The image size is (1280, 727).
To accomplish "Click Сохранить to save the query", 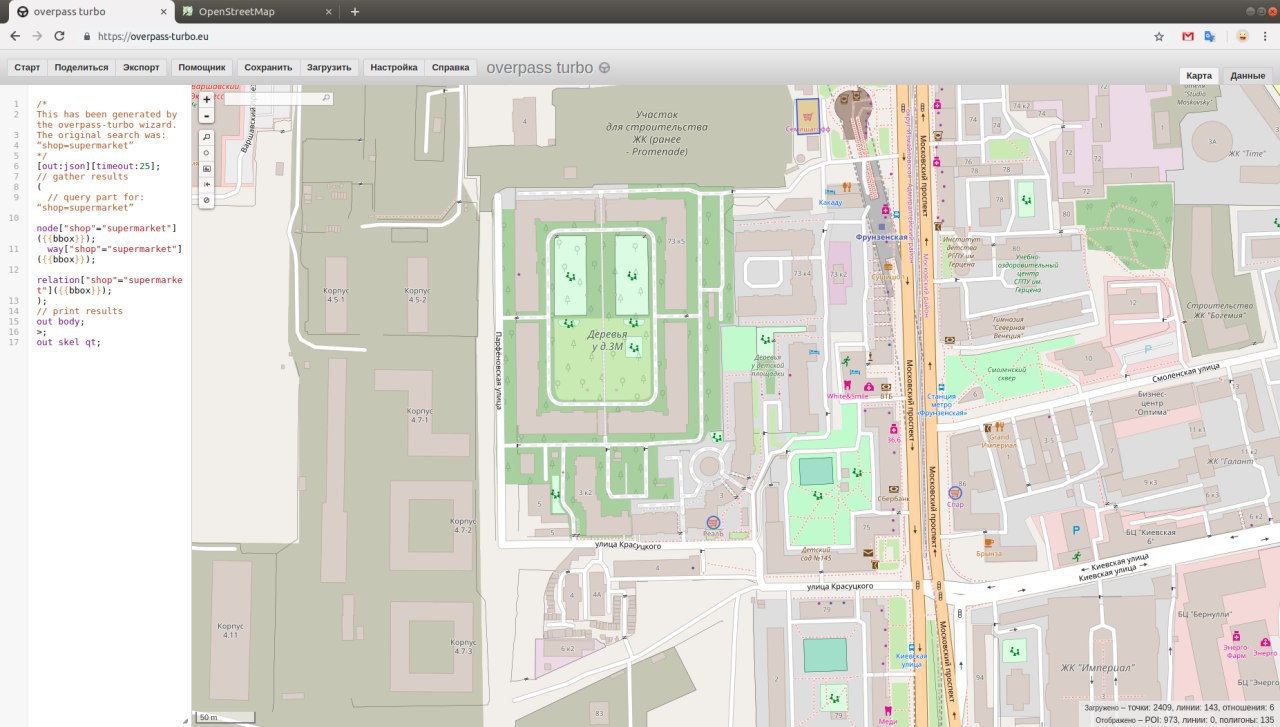I will (268, 68).
